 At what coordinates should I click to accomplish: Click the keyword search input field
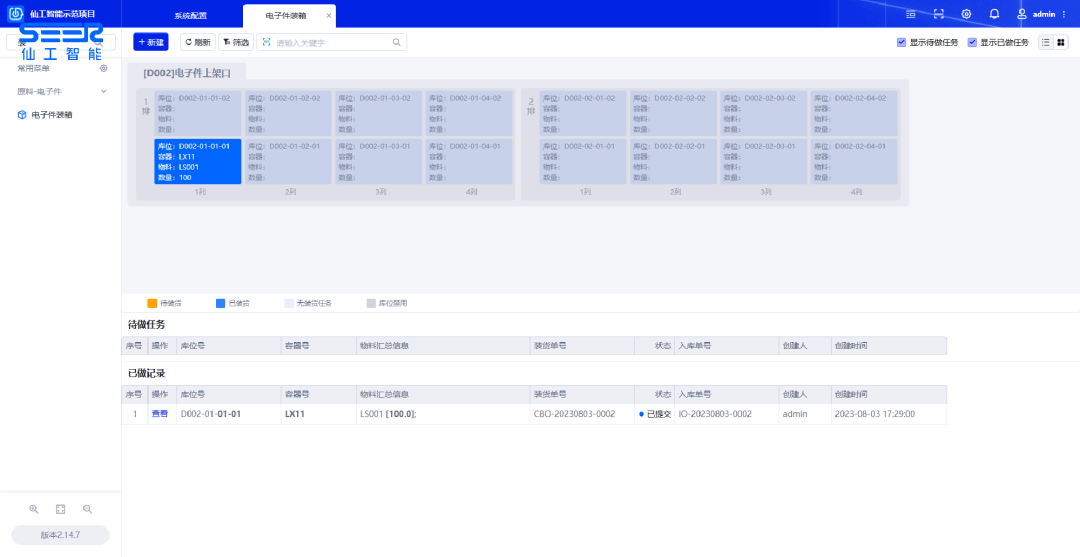tap(332, 42)
